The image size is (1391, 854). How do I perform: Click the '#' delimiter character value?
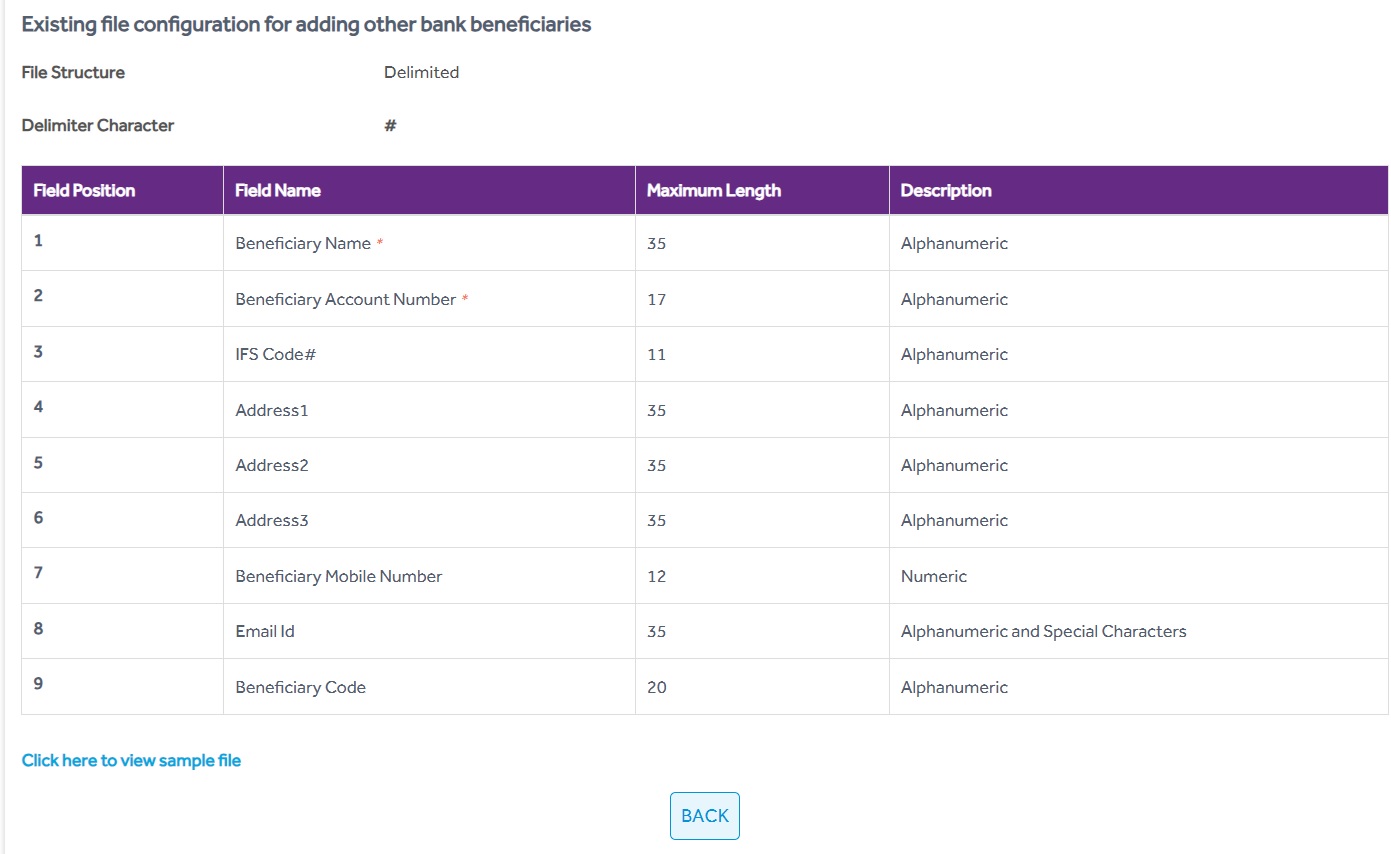(x=390, y=125)
